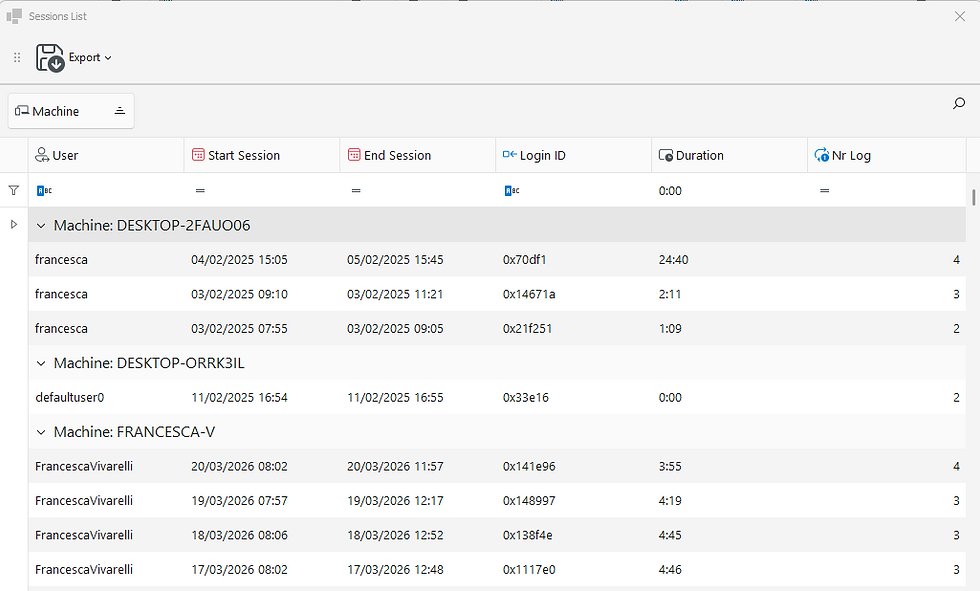Click the Export button

point(85,58)
